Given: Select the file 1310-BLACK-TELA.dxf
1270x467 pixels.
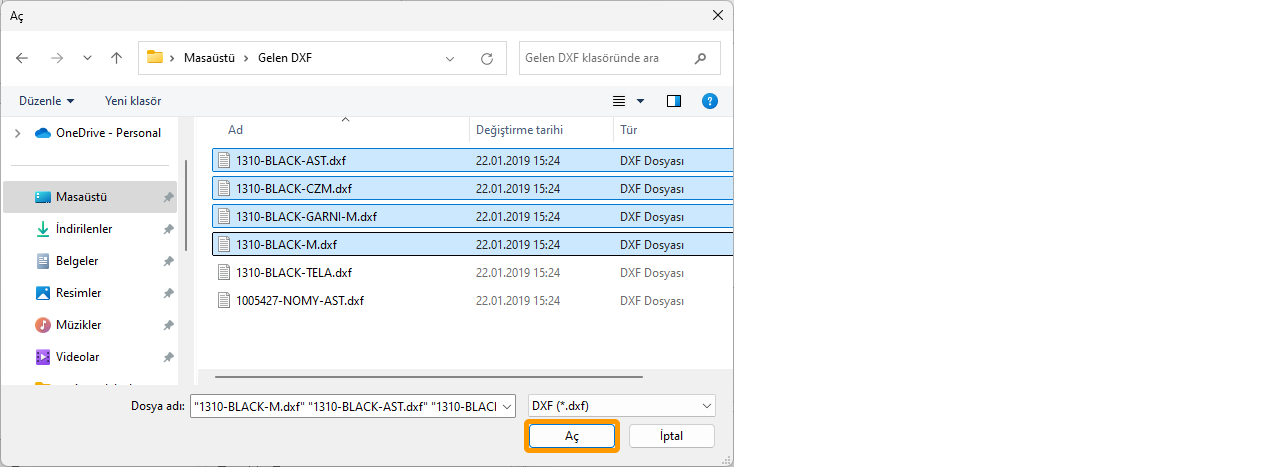Looking at the screenshot, I should click(x=293, y=272).
